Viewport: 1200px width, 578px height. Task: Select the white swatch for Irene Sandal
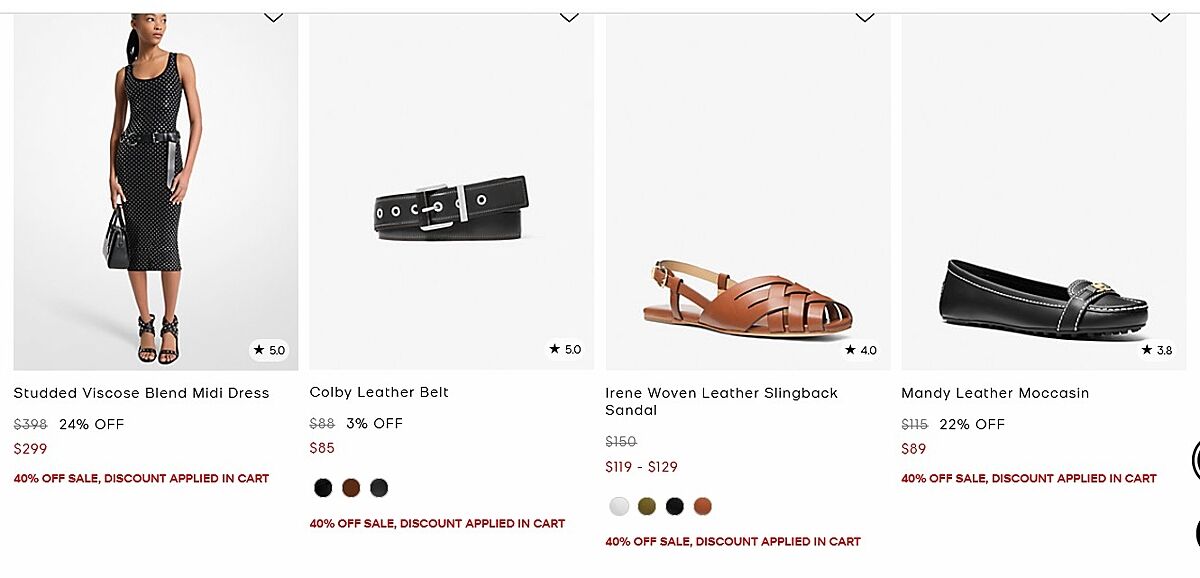(619, 506)
